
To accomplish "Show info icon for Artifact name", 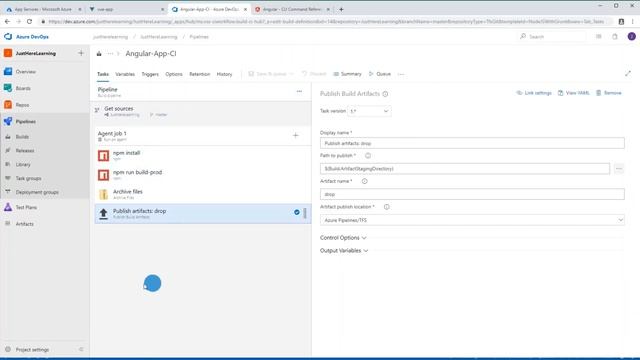I will point(364,181).
